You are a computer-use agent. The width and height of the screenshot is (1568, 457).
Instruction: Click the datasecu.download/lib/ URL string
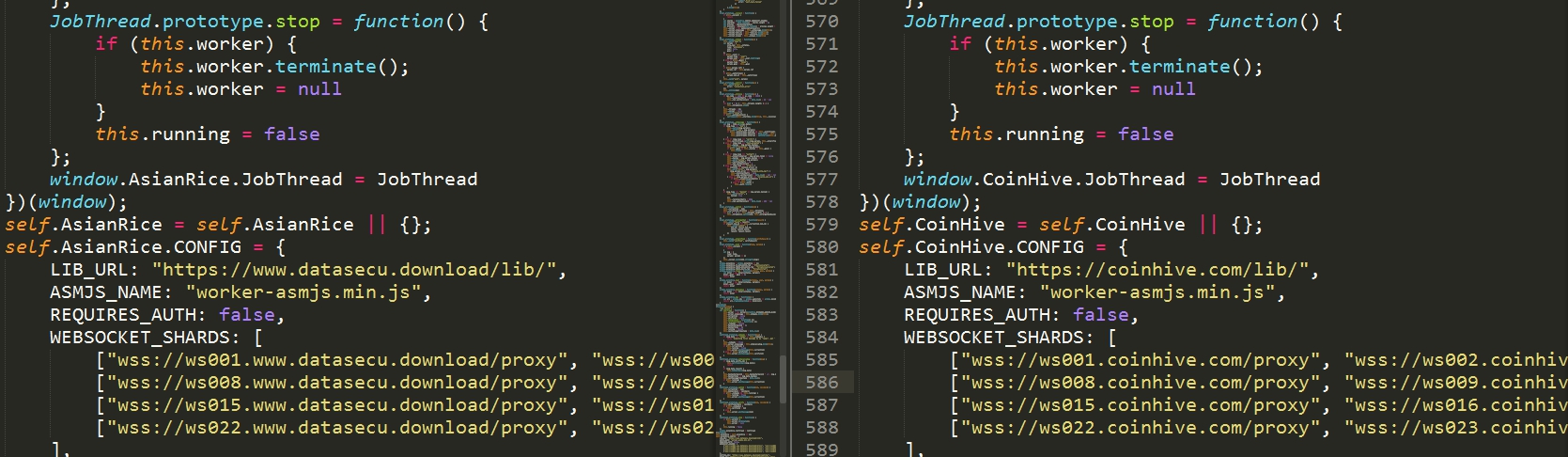359,270
